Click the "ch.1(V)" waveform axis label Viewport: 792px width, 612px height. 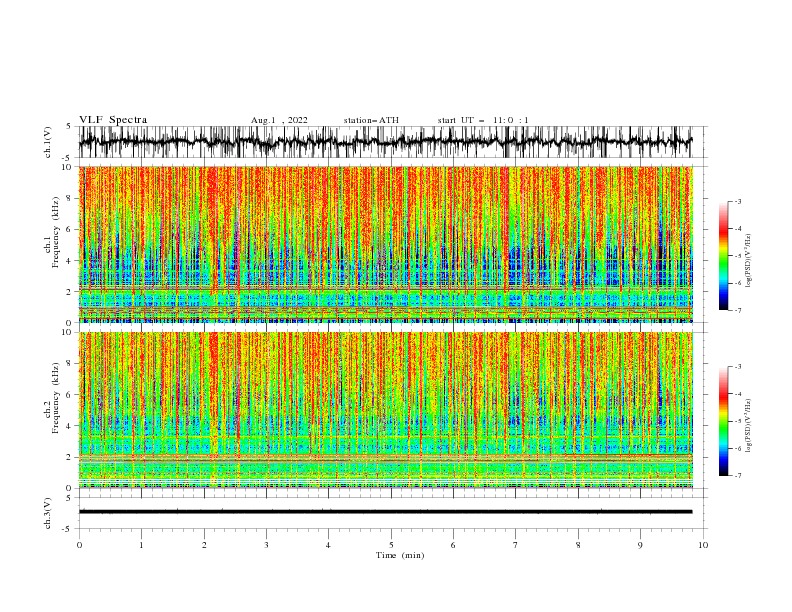pyautogui.click(x=48, y=142)
